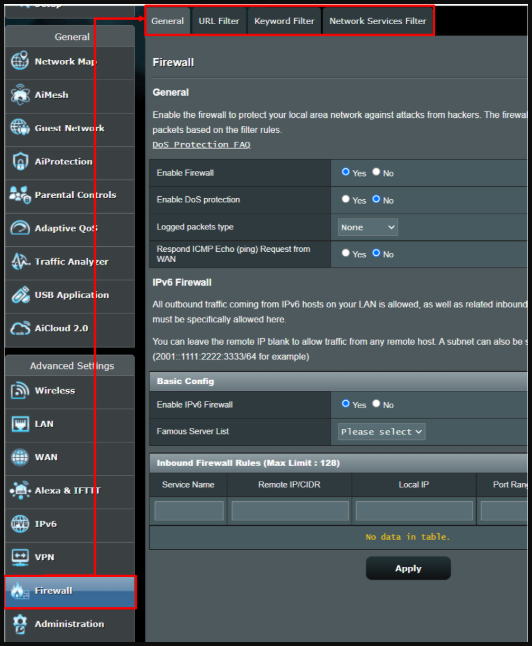Open the Parental Controls menu item
The height and width of the screenshot is (646, 532).
click(70, 196)
